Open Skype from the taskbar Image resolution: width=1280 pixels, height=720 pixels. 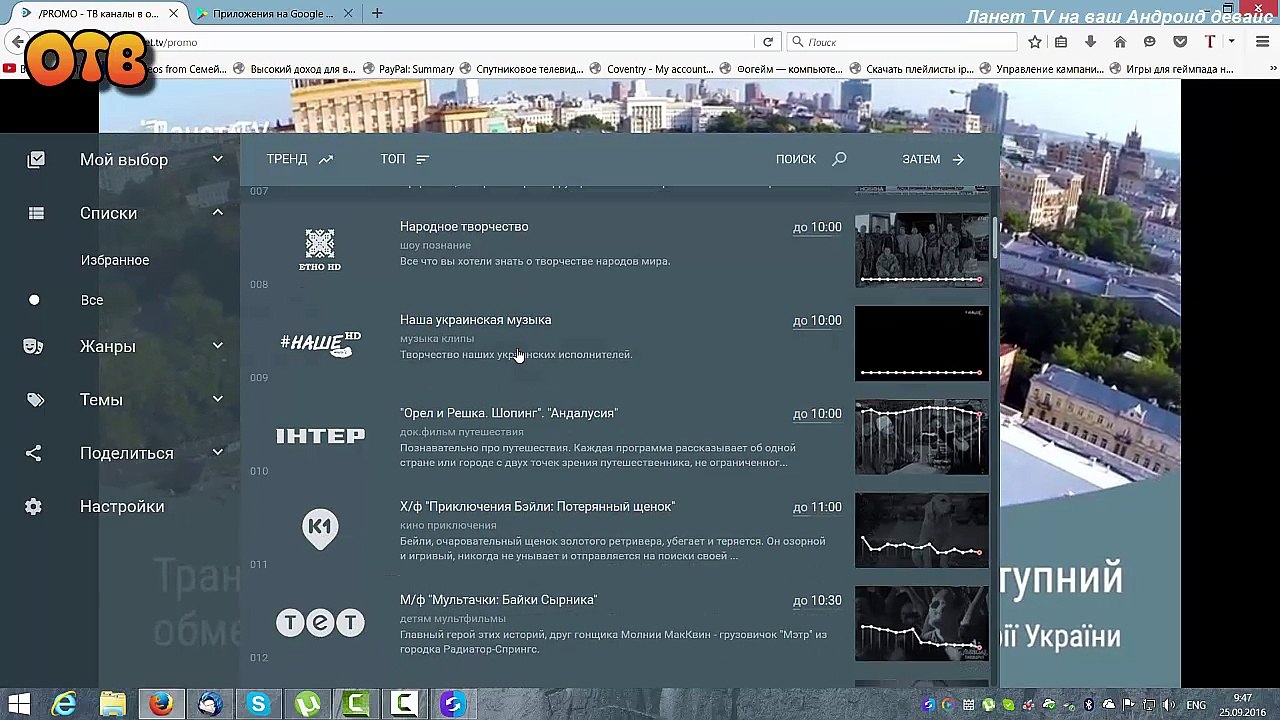pyautogui.click(x=258, y=704)
